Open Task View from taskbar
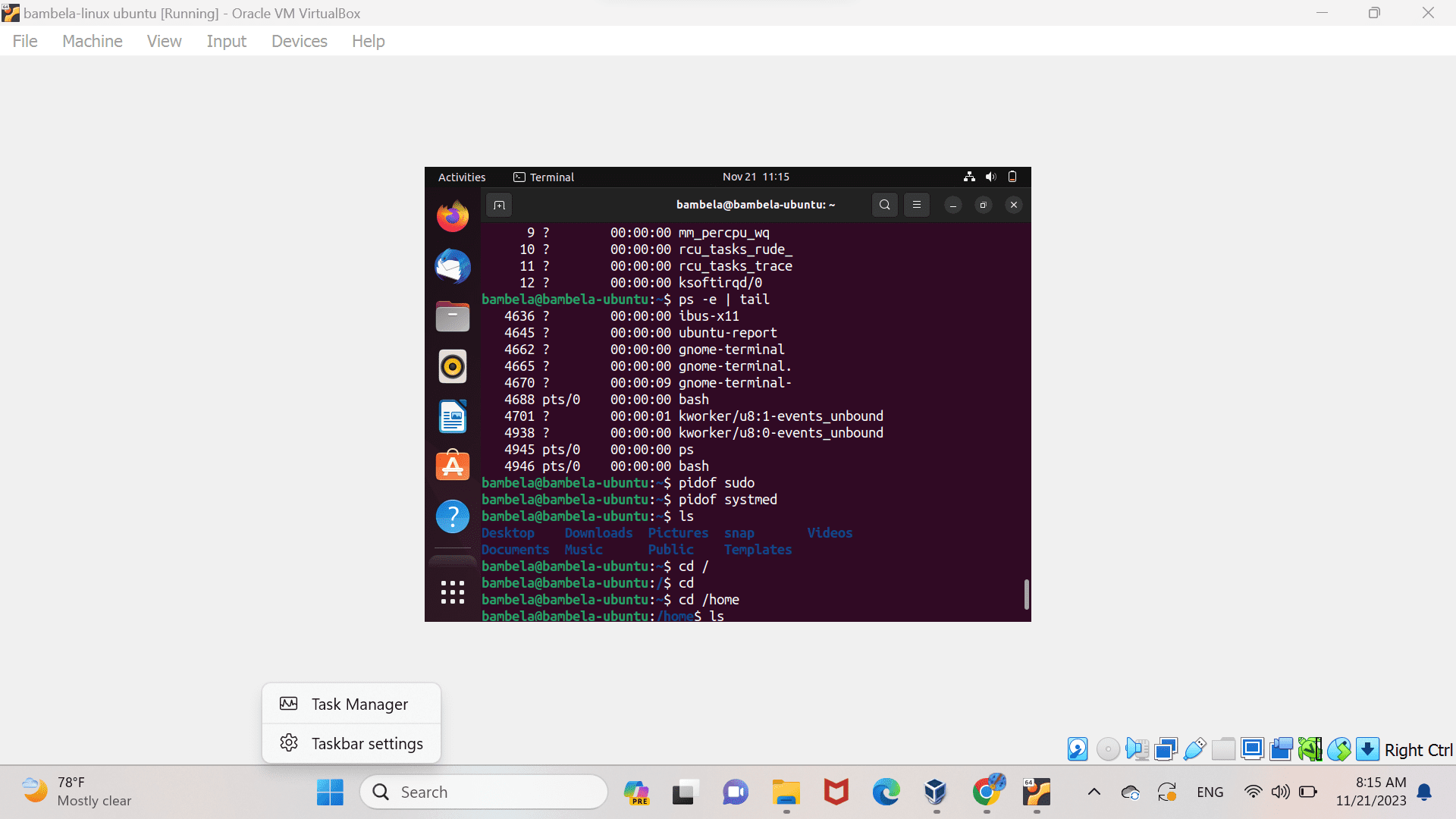The width and height of the screenshot is (1456, 819). (x=684, y=792)
